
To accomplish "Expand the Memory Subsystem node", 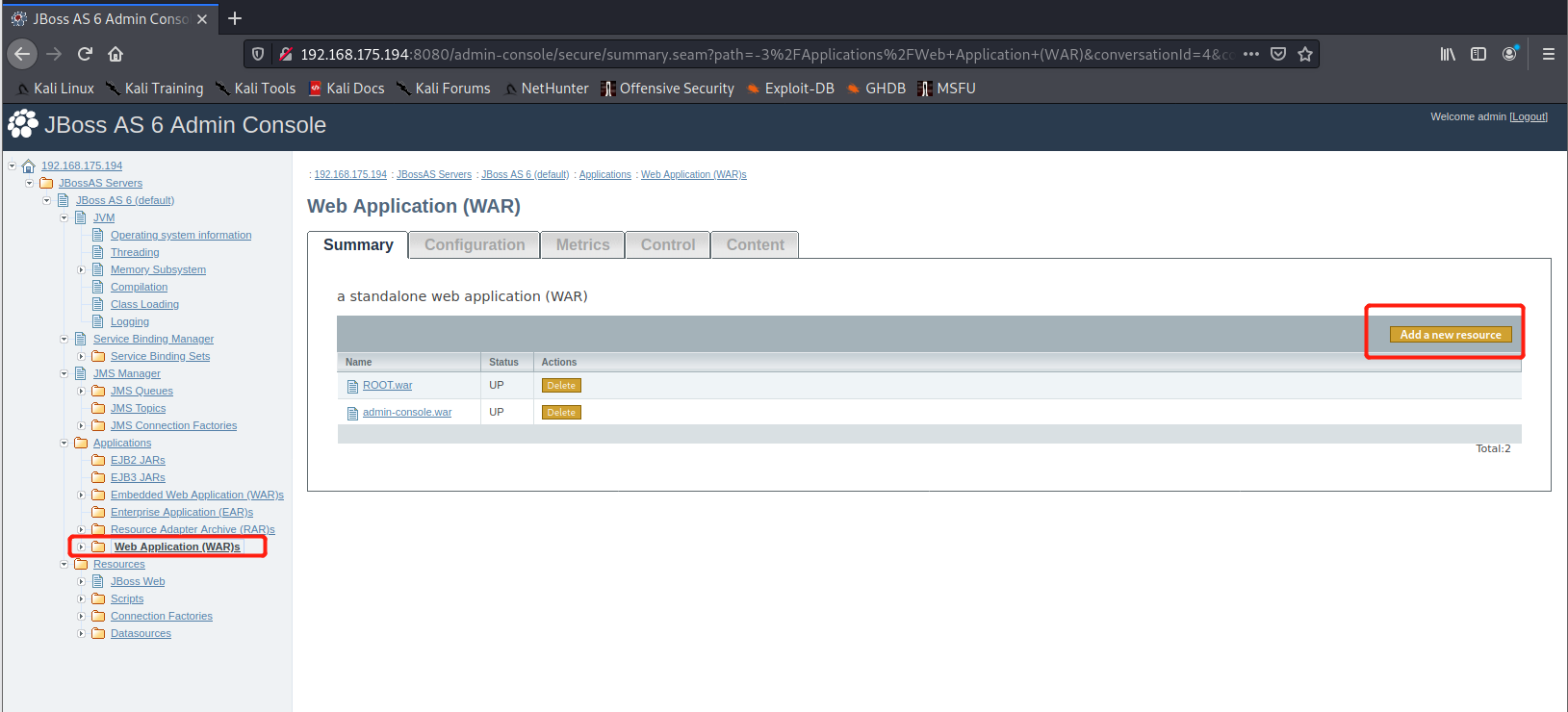I will 82,269.
